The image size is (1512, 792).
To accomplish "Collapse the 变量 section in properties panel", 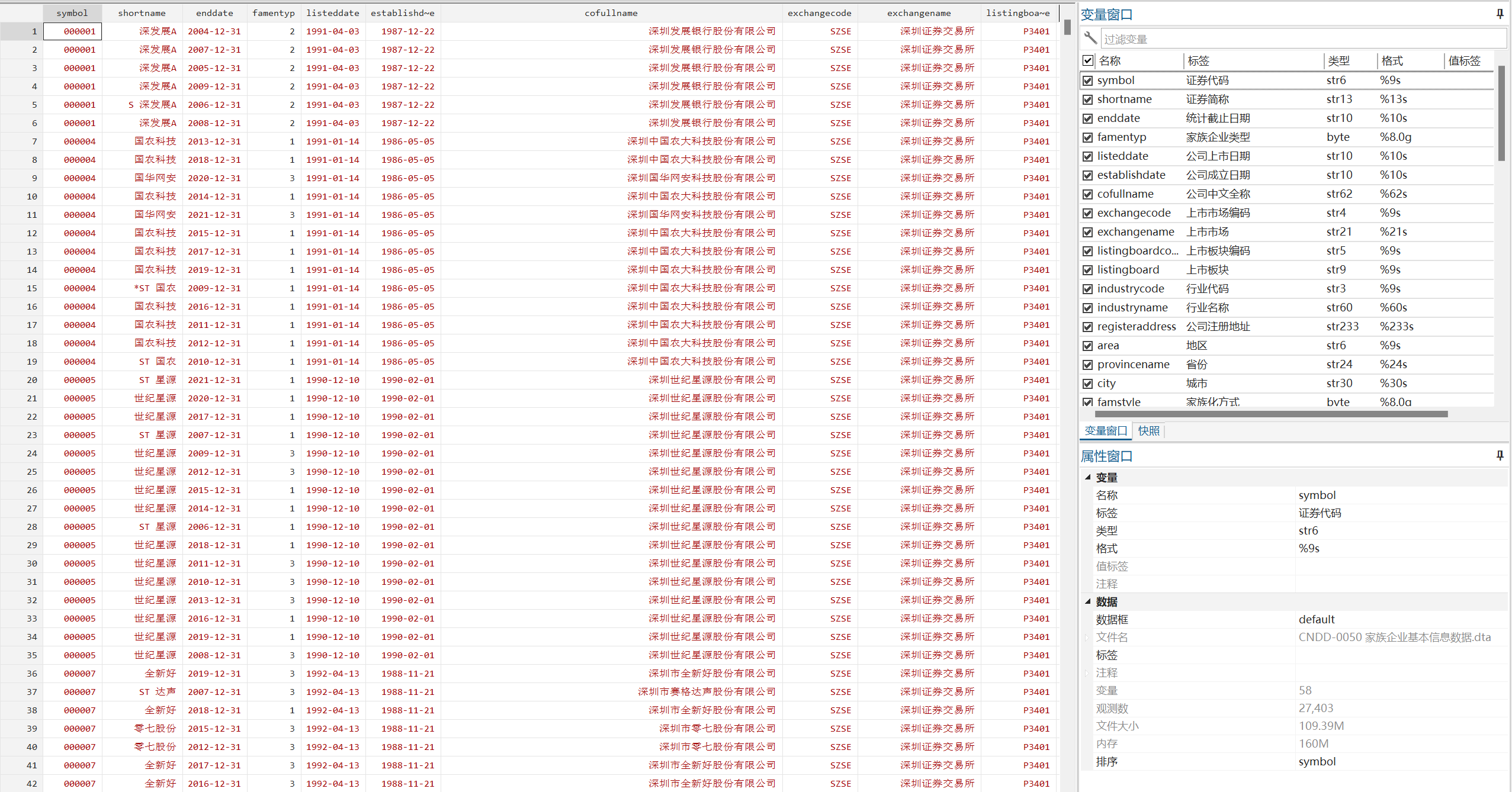I will (1088, 477).
